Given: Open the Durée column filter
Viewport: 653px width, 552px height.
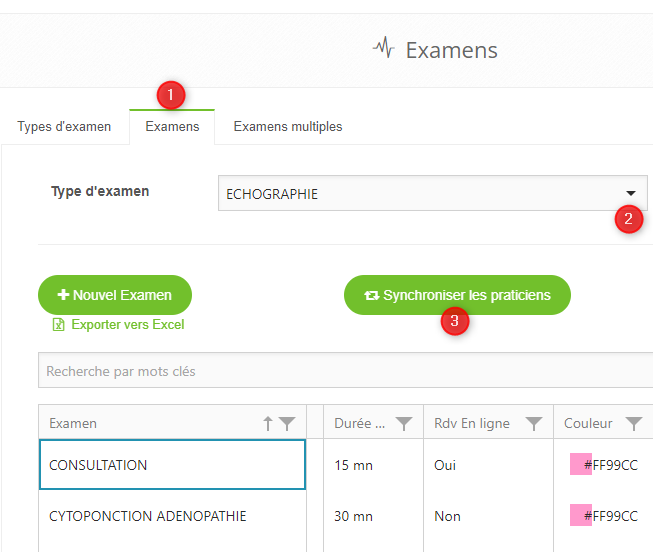Looking at the screenshot, I should tap(404, 424).
